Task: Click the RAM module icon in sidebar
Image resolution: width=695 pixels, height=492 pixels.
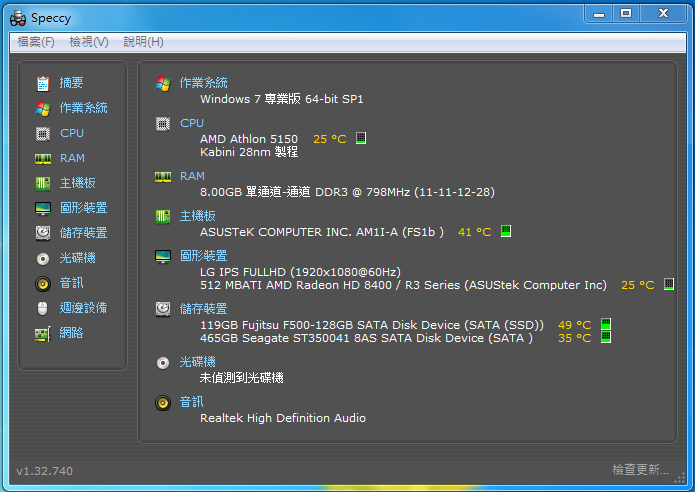Action: (43, 159)
